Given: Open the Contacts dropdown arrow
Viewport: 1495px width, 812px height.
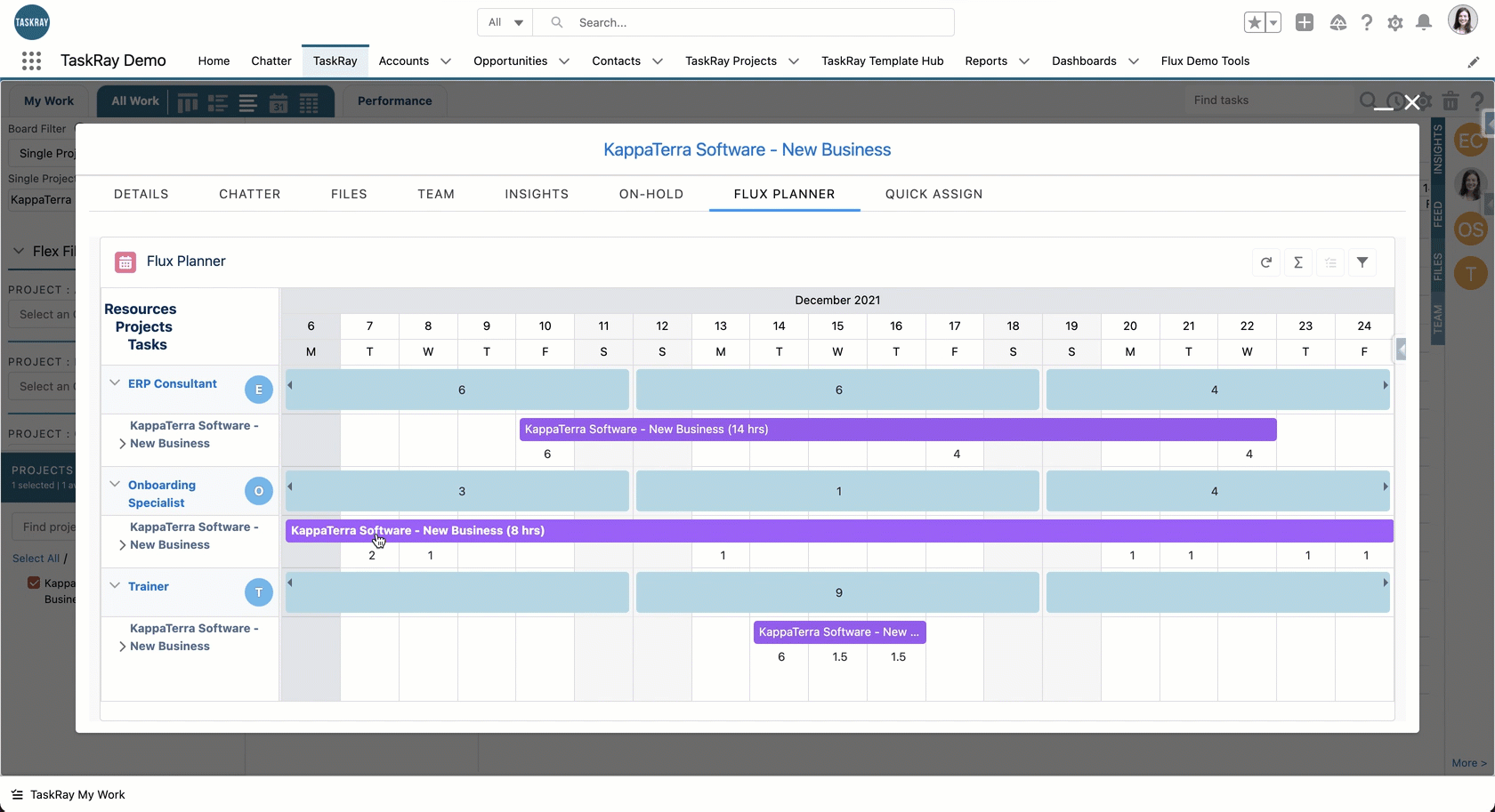Looking at the screenshot, I should (658, 61).
